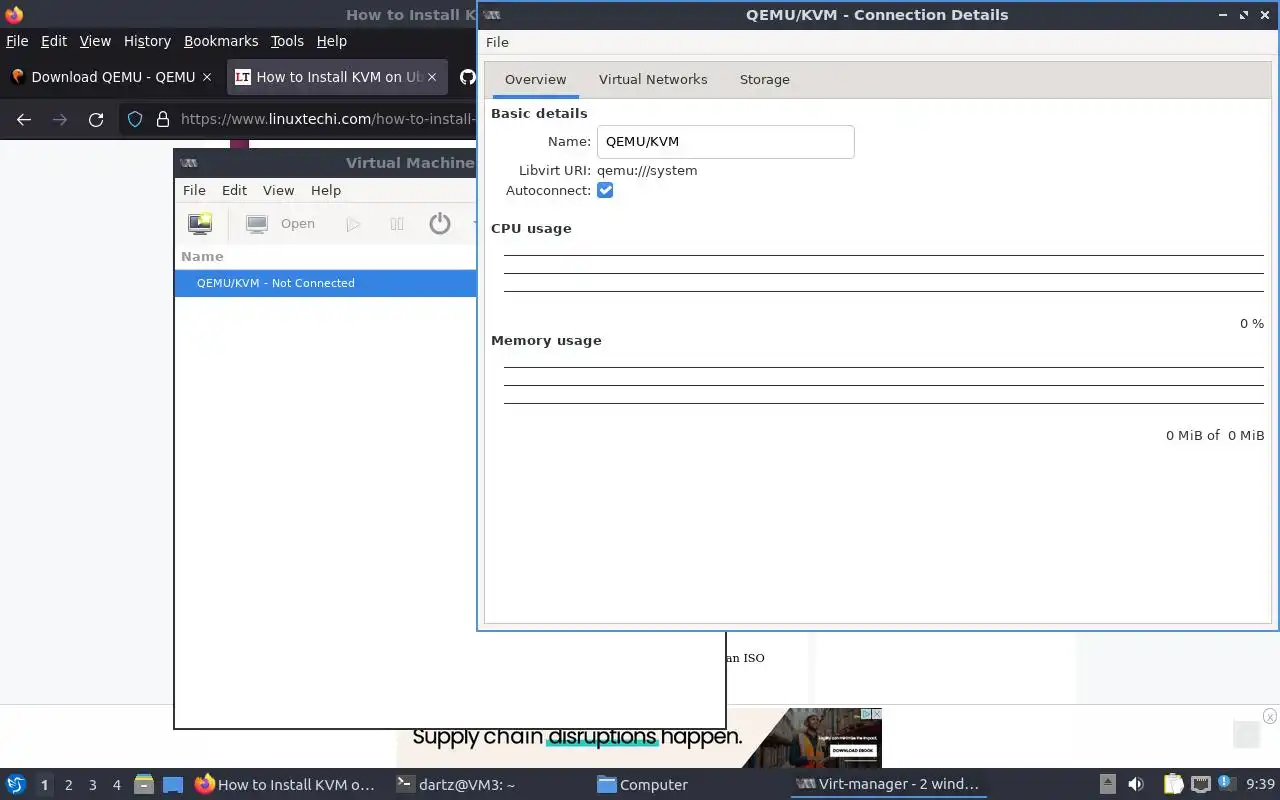
Task: Click the update notification tray icon
Action: (x=1225, y=783)
